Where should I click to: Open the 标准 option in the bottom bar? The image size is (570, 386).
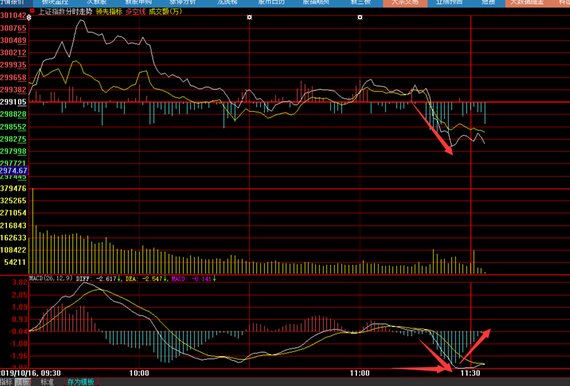(x=47, y=382)
